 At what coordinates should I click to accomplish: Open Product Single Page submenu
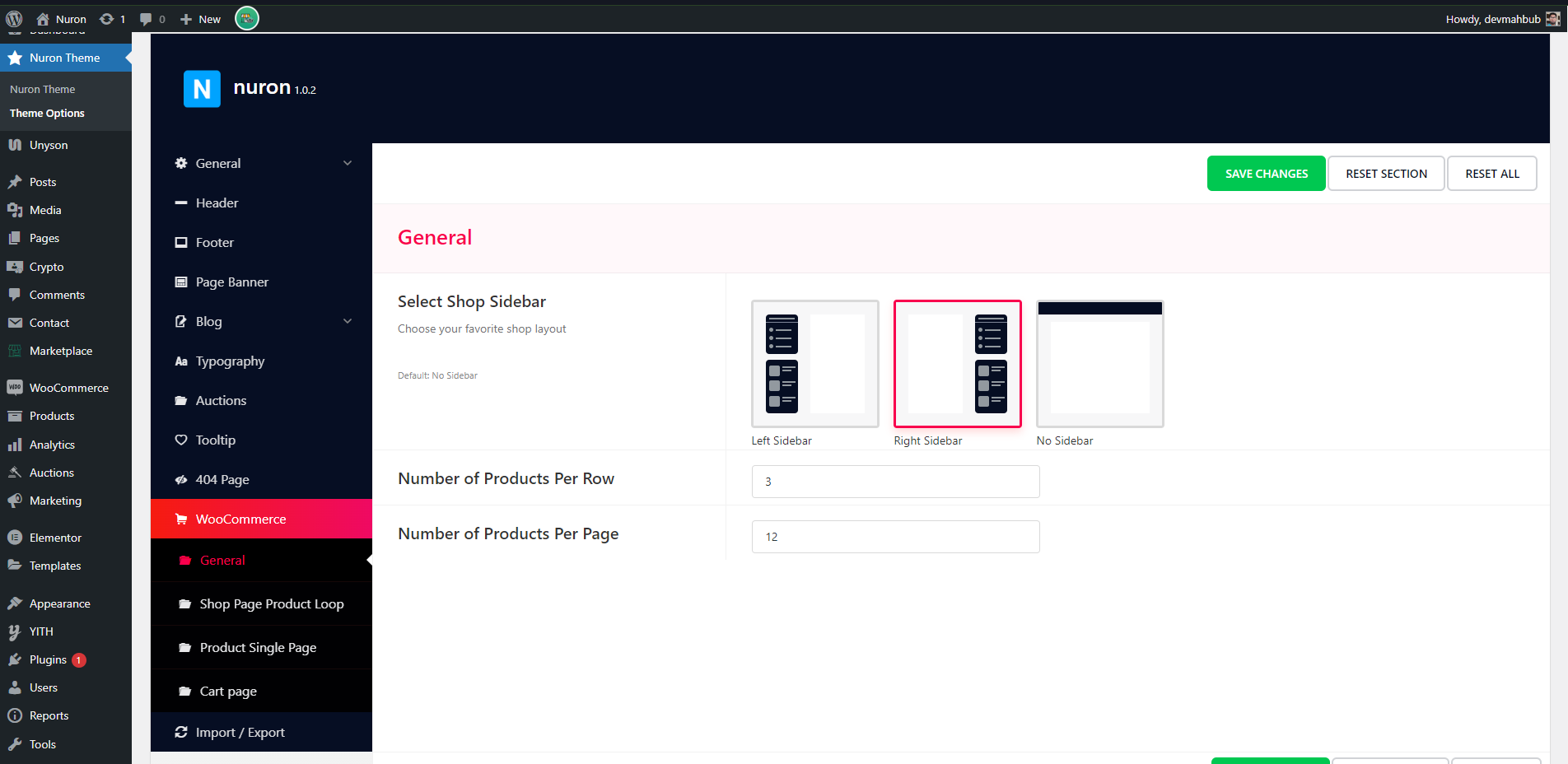click(261, 647)
